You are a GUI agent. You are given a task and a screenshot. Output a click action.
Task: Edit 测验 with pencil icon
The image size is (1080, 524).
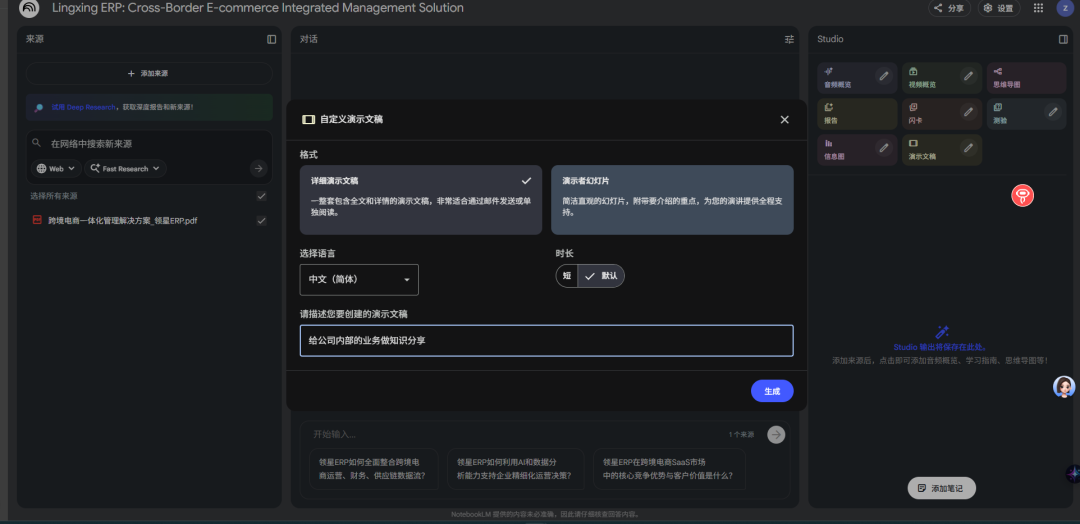point(1052,112)
